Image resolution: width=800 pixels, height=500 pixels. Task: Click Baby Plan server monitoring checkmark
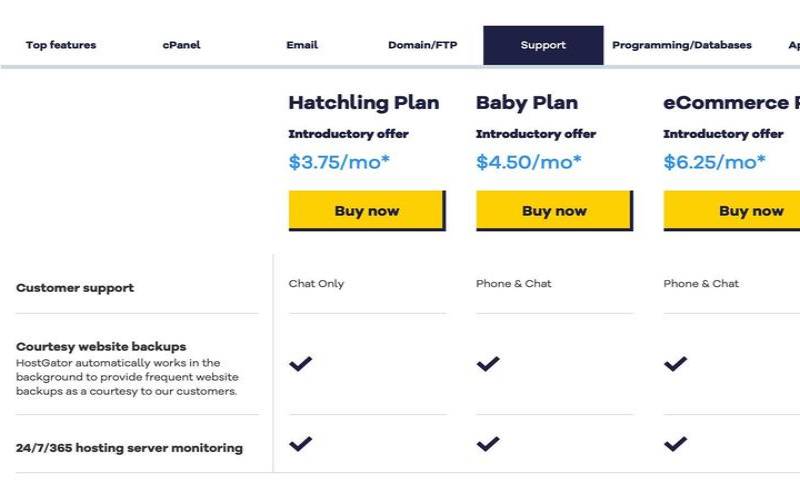click(488, 444)
